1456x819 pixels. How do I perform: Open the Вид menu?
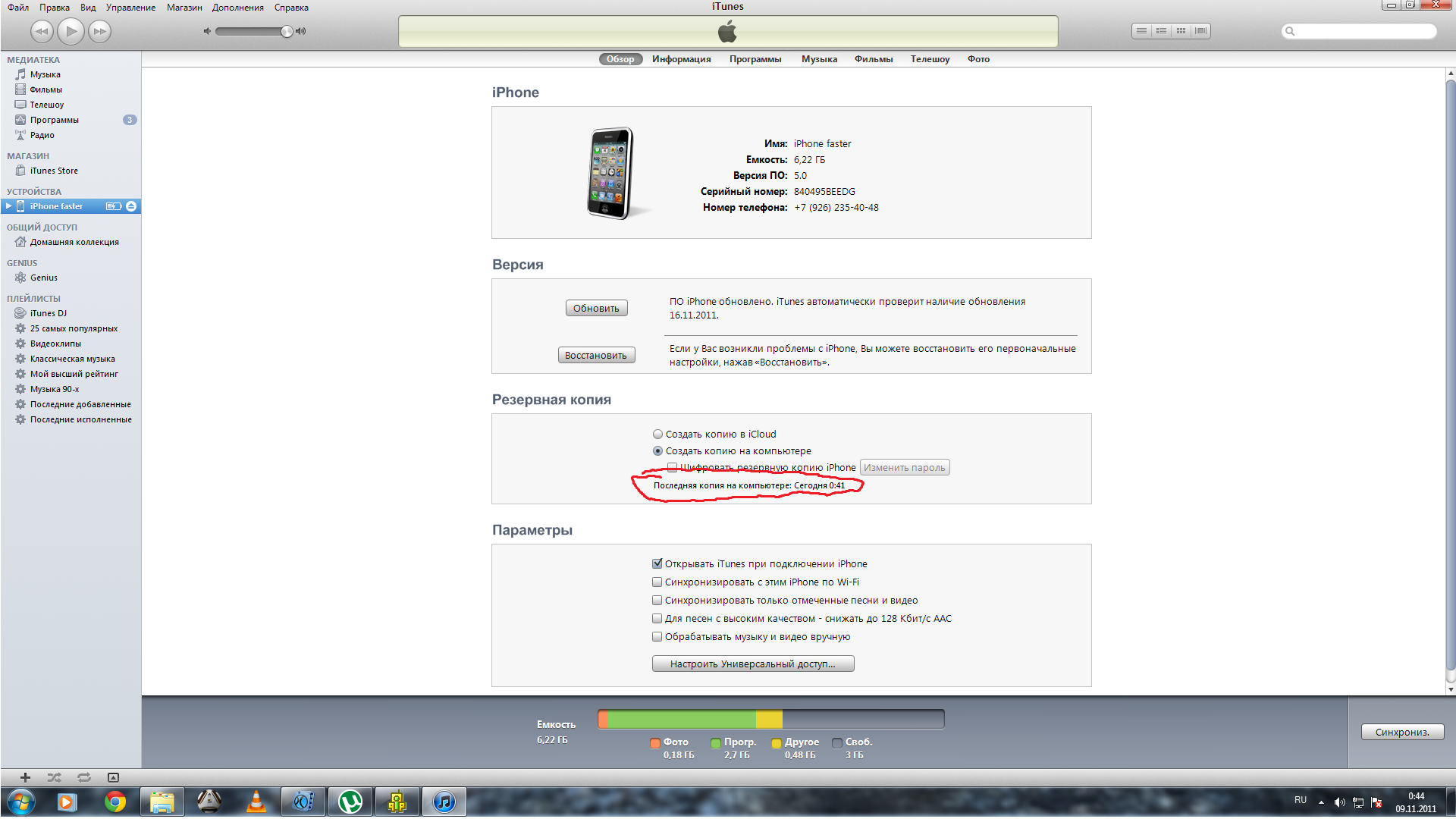point(88,8)
